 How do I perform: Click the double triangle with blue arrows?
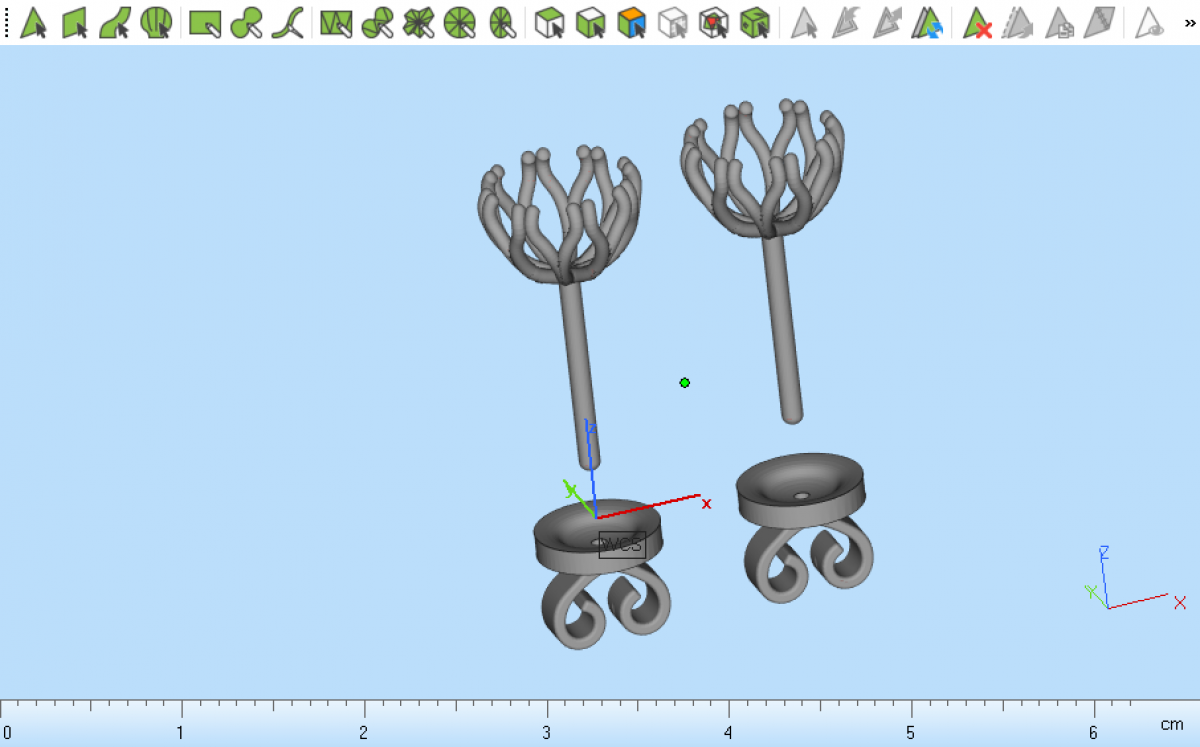coord(927,22)
